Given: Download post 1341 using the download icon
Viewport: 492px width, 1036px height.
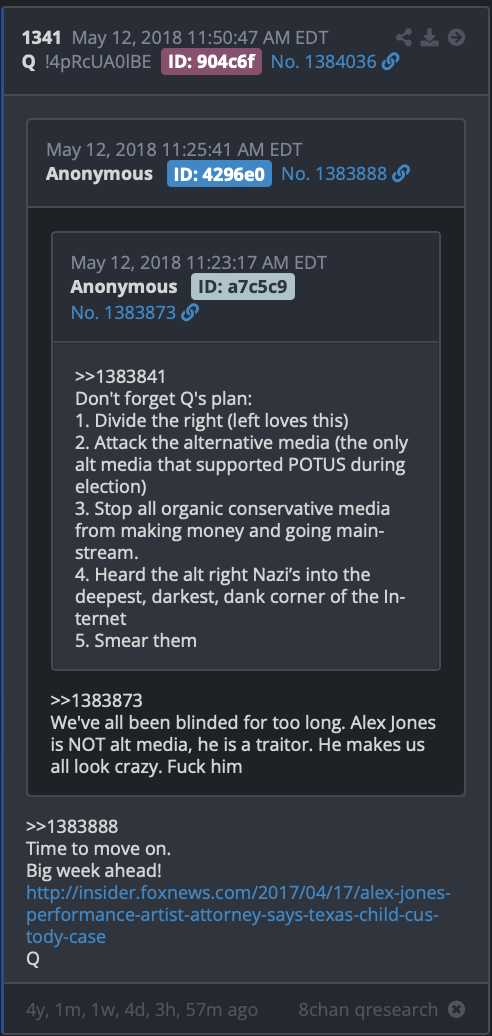Looking at the screenshot, I should click(x=429, y=38).
